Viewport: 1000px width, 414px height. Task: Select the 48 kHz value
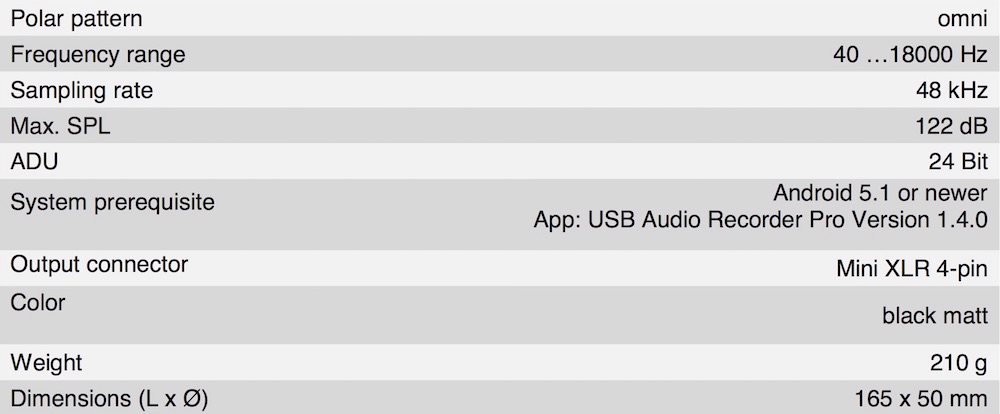point(951,91)
